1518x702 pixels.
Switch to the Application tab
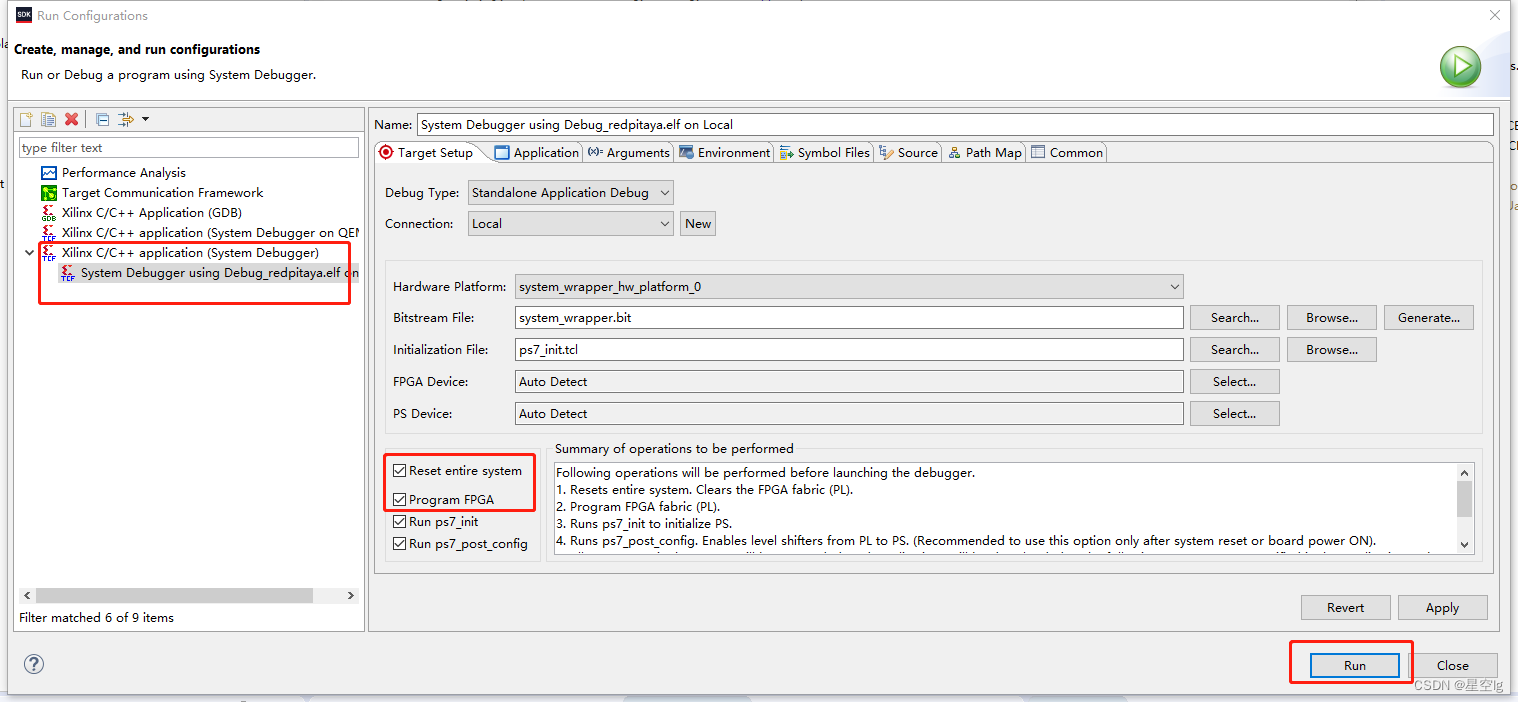click(538, 152)
